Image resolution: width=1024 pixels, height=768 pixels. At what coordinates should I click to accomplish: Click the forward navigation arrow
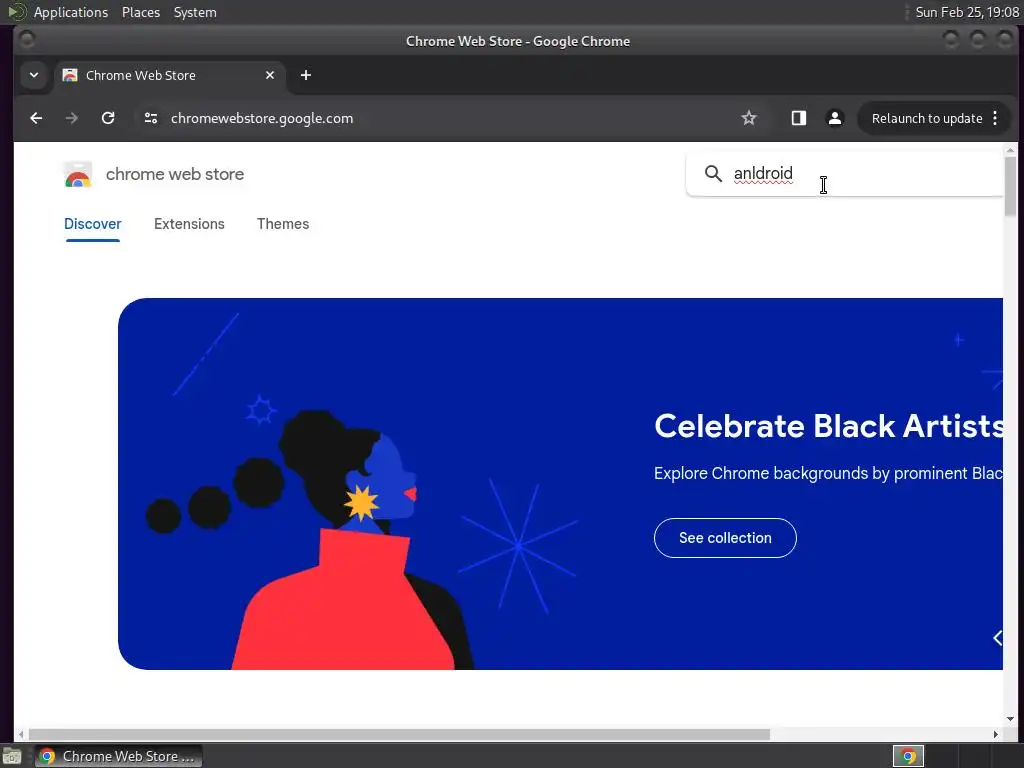pyautogui.click(x=72, y=118)
